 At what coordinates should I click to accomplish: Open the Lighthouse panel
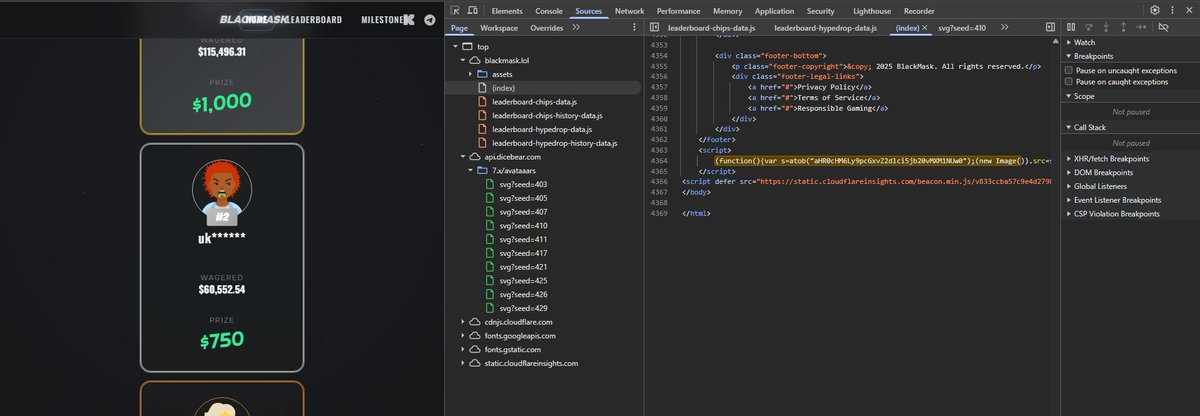pos(871,10)
